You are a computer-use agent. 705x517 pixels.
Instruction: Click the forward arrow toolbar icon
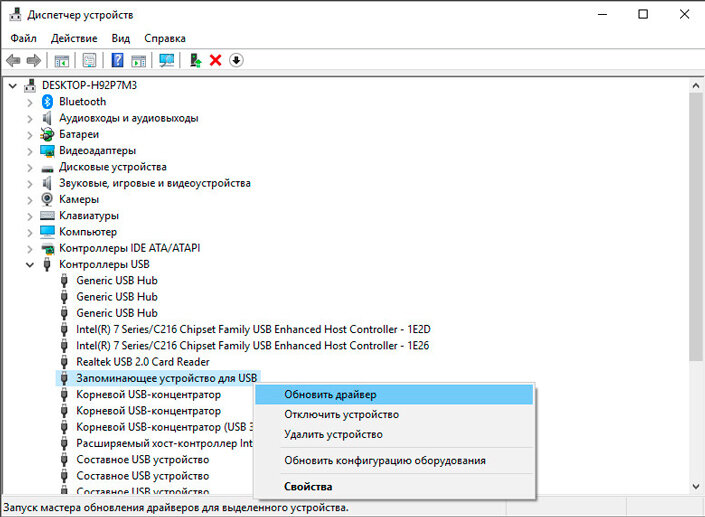click(34, 60)
